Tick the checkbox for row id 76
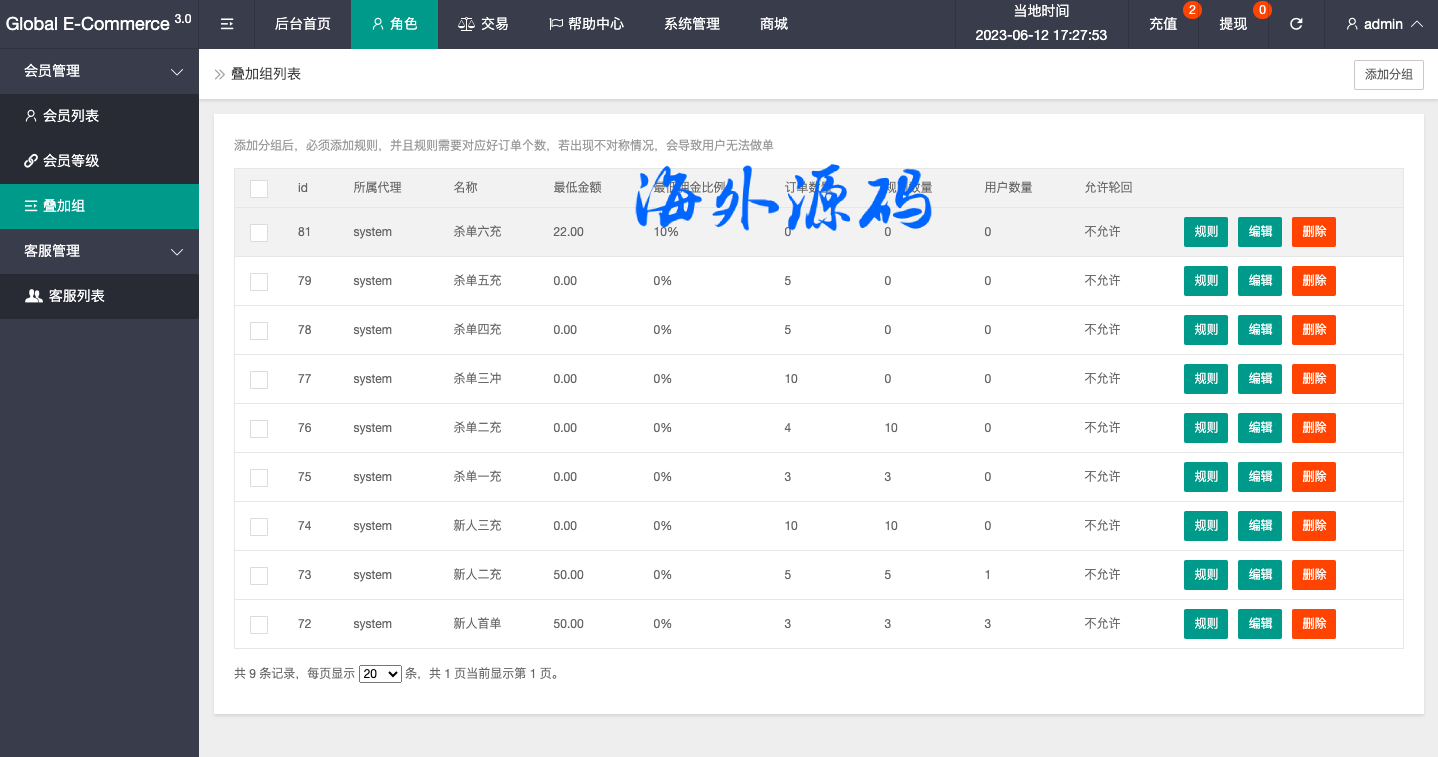The height and width of the screenshot is (757, 1438). [x=259, y=429]
